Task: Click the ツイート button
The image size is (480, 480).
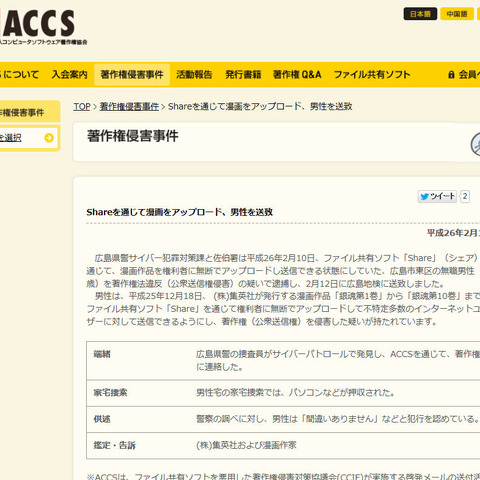Action: click(437, 196)
